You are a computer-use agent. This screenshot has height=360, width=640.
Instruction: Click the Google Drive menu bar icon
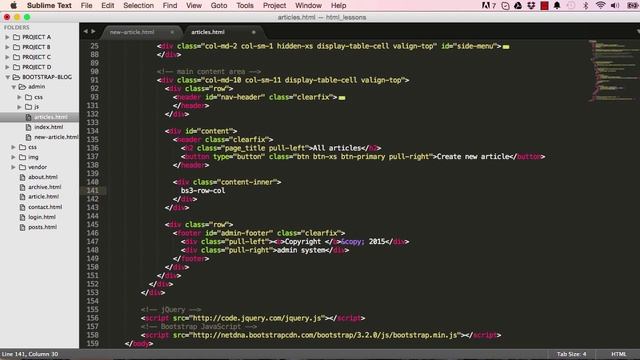[518, 5]
